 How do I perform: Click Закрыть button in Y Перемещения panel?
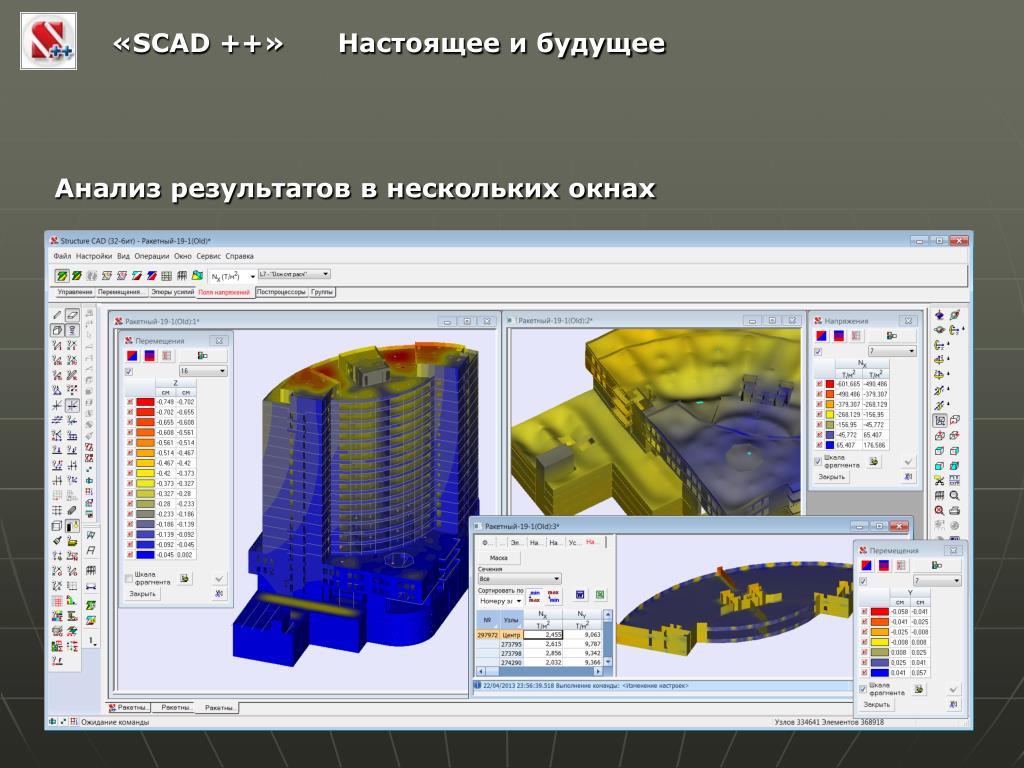click(x=876, y=705)
